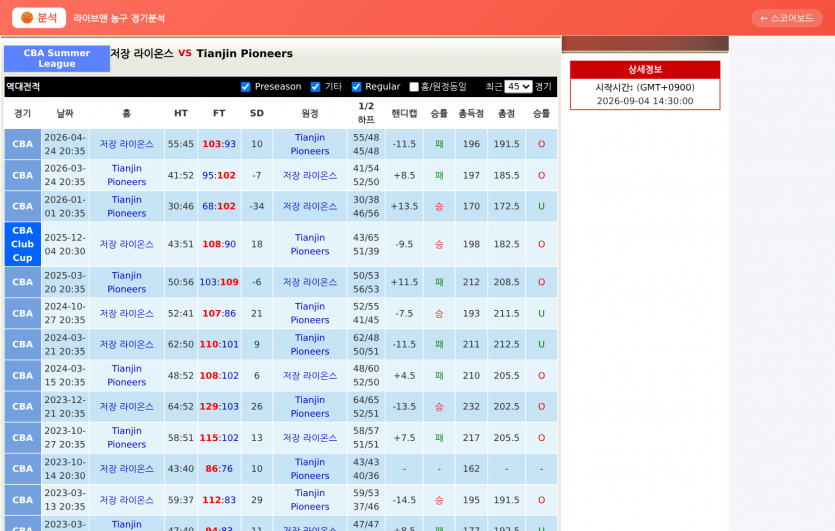835x531 pixels.
Task: Open Tianjin Pioneers home link in 2026-03-24 row
Action: pos(127,175)
